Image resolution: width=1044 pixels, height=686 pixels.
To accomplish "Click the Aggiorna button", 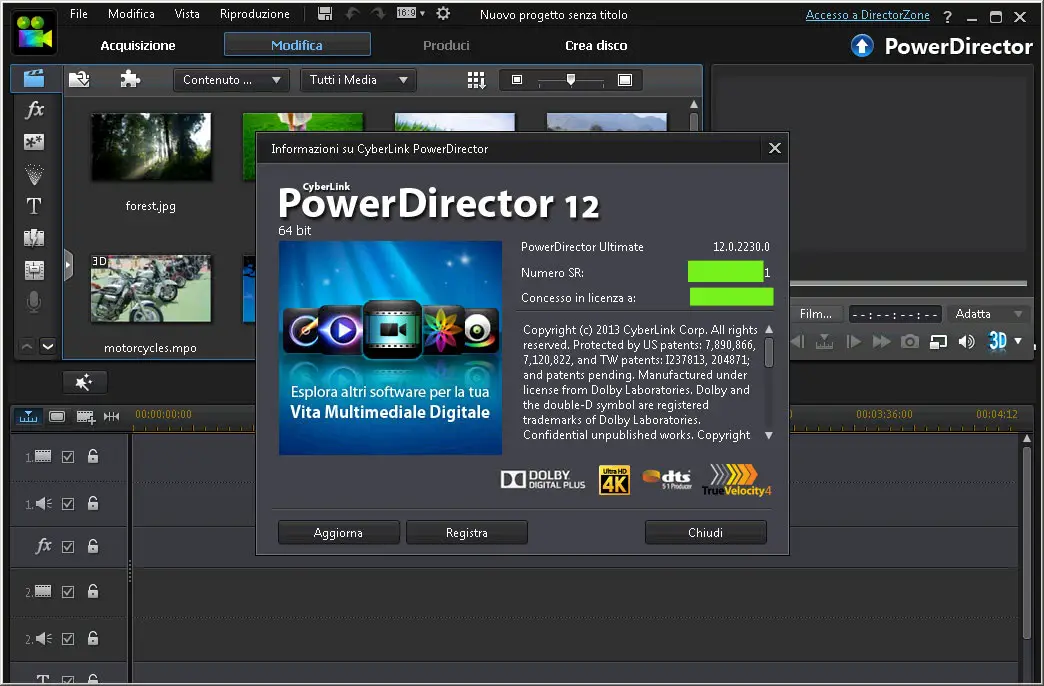I will pyautogui.click(x=338, y=533).
